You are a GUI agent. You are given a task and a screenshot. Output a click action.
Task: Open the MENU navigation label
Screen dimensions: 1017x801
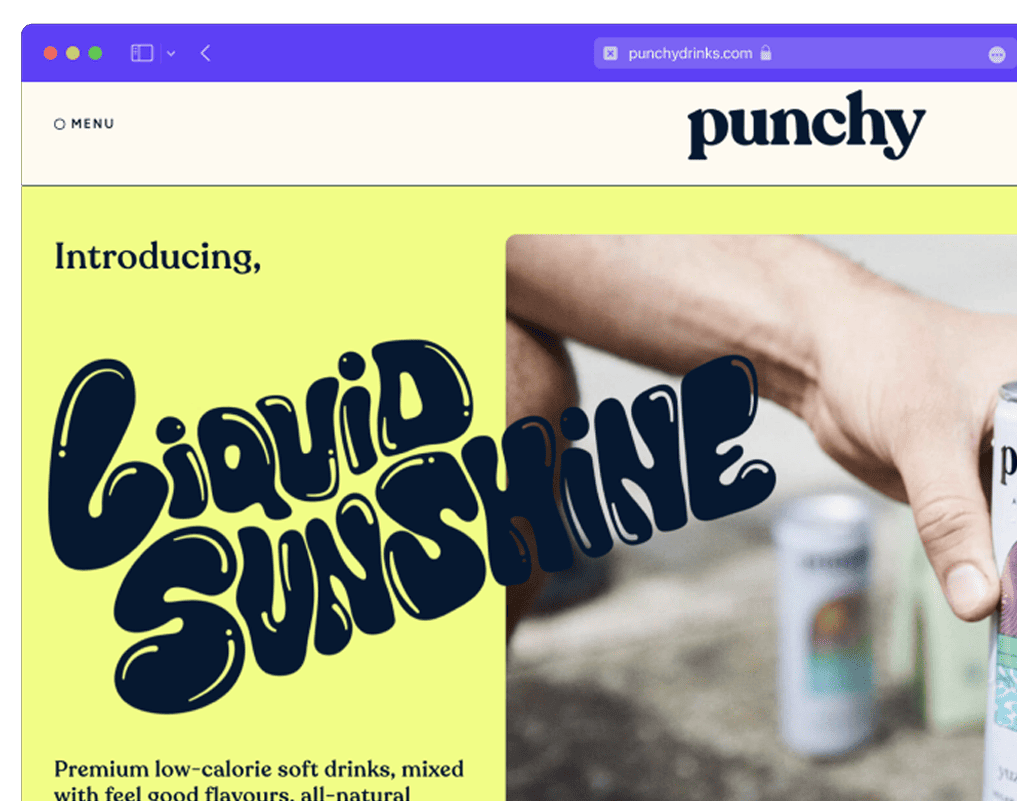(93, 123)
